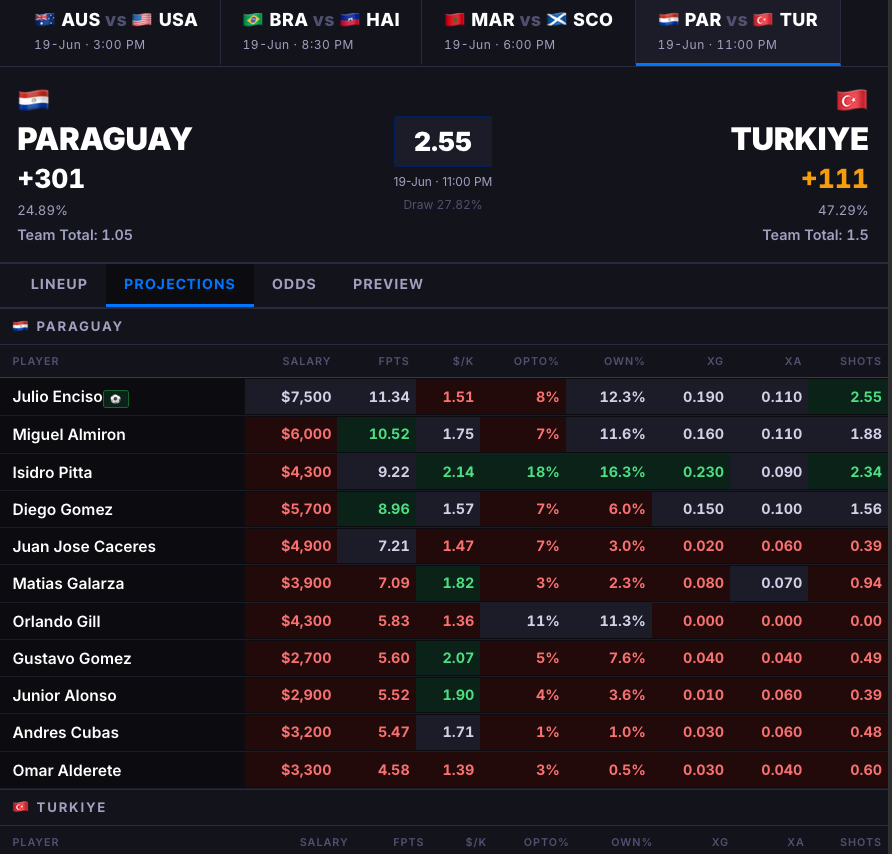892x854 pixels.
Task: Click Andres Cubas's 1.71 $/K value
Action: click(458, 732)
